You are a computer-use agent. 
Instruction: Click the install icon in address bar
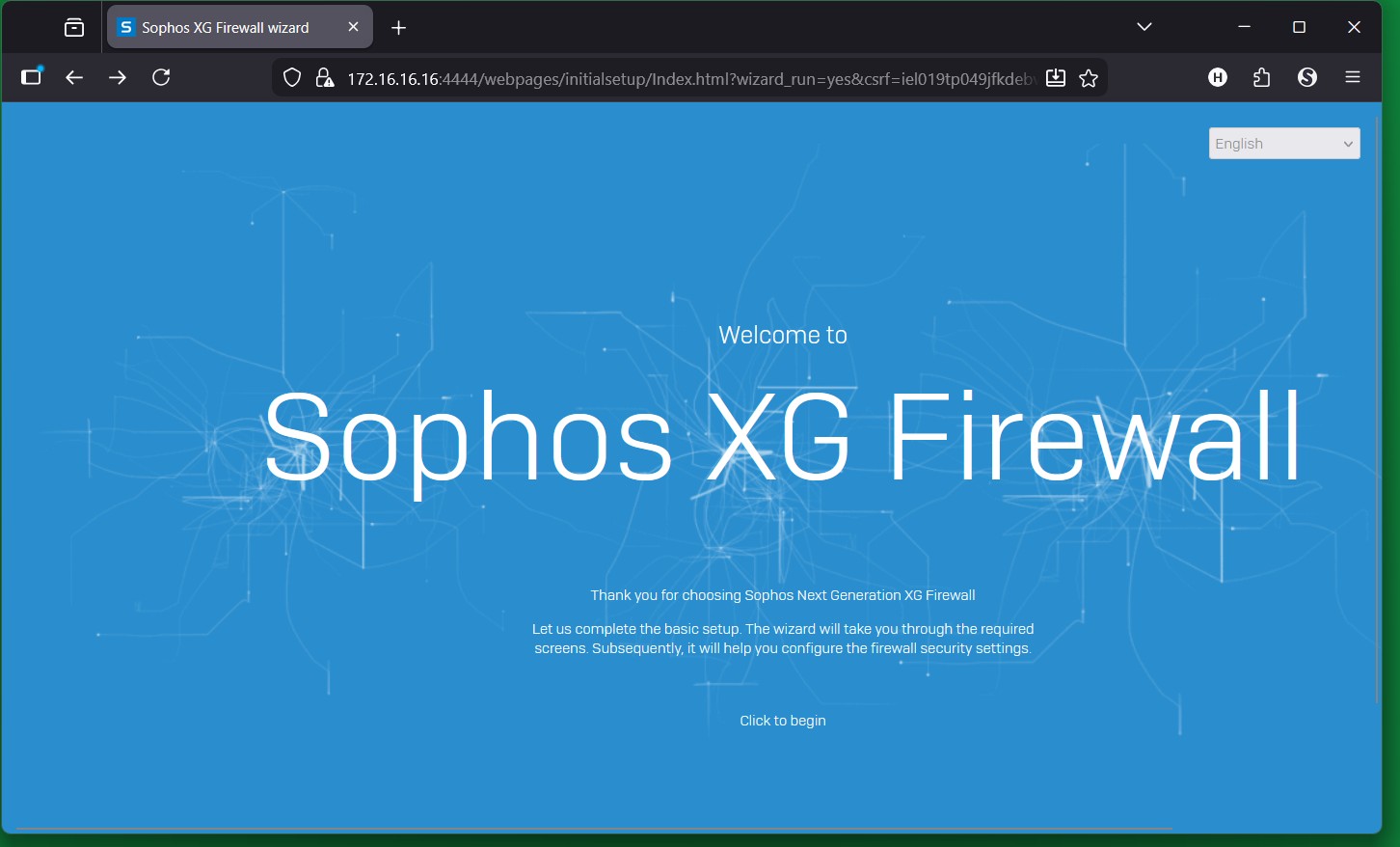click(x=1056, y=78)
